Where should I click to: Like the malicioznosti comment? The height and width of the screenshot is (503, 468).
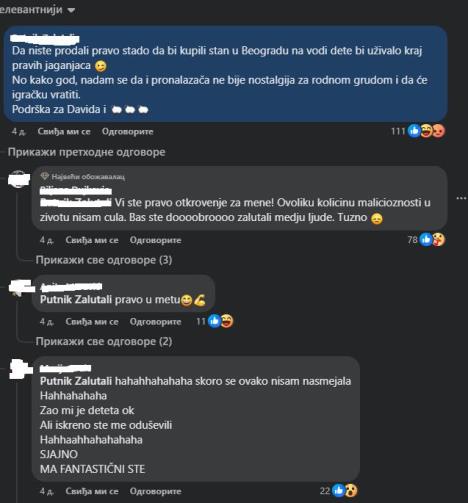point(92,240)
